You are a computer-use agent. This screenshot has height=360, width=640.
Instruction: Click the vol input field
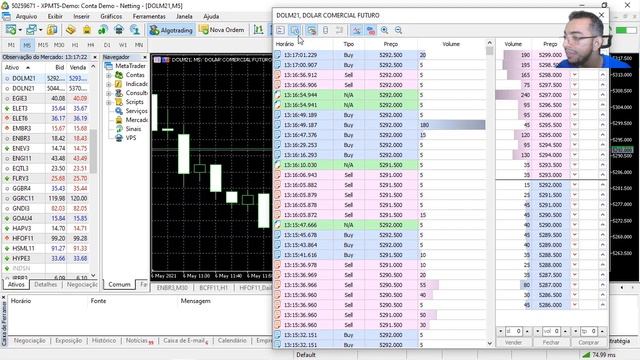(x=551, y=331)
